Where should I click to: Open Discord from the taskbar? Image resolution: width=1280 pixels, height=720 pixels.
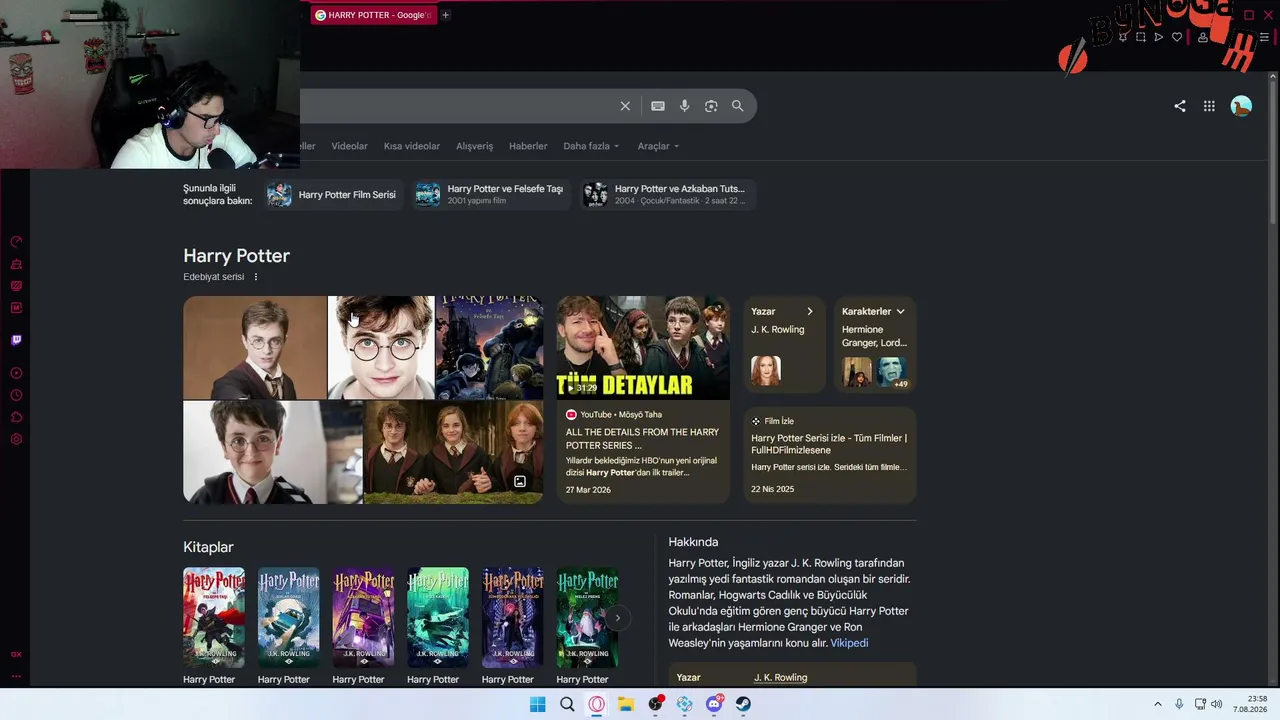(x=714, y=704)
